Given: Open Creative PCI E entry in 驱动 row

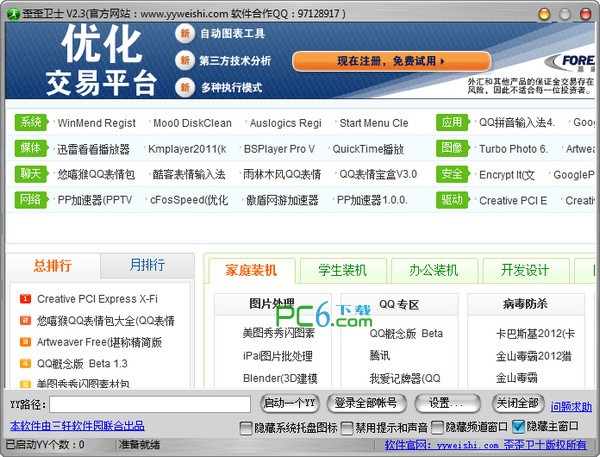Looking at the screenshot, I should point(513,201).
